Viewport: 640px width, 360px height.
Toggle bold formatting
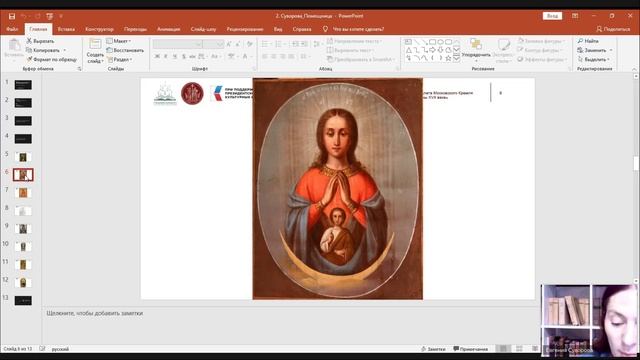point(157,56)
